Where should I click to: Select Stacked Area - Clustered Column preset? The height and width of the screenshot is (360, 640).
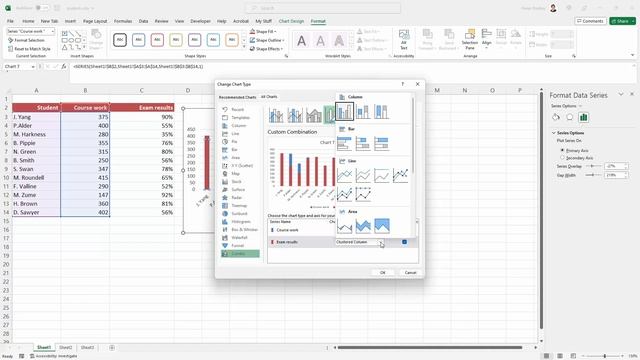(313, 115)
